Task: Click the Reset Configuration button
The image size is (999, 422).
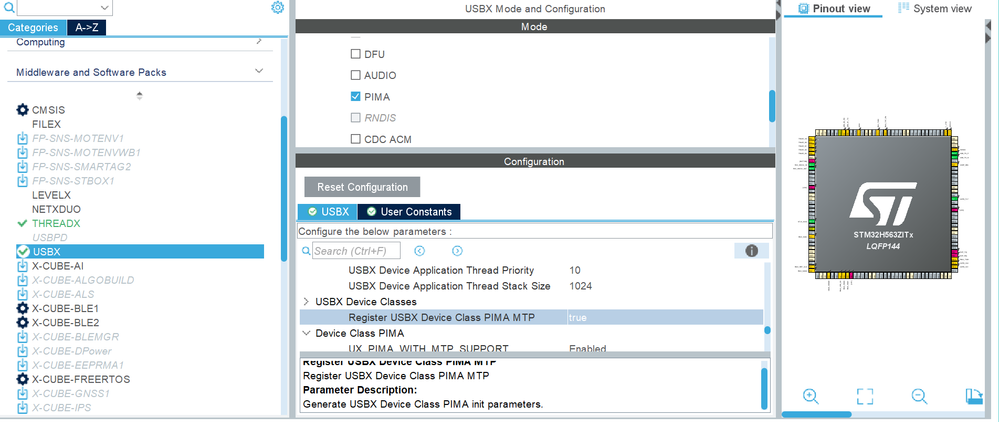Action: (363, 187)
